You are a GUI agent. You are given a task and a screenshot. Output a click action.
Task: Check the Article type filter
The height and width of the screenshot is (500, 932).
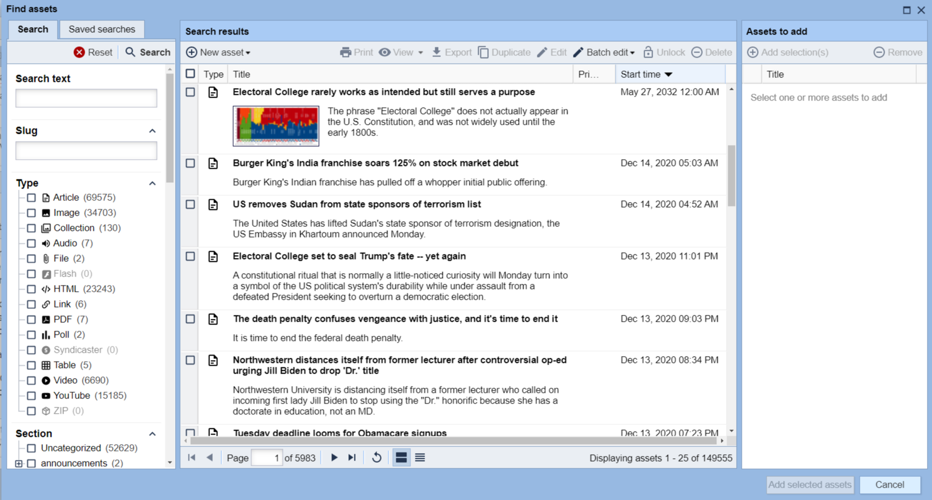click(x=31, y=198)
